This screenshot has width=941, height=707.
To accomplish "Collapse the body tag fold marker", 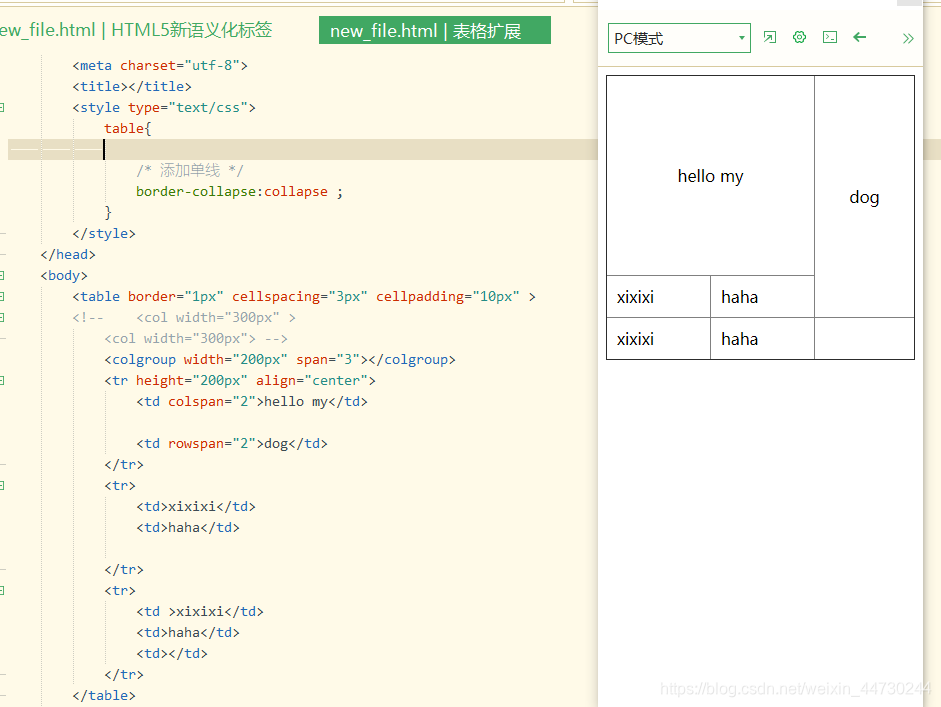I will coord(2,275).
